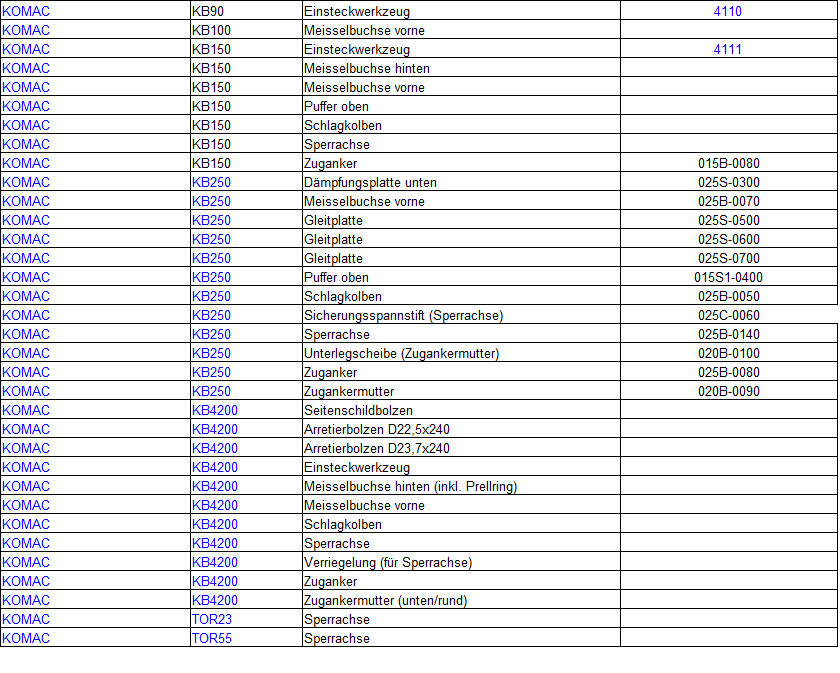Open KB4200 link beside Zugankermutter (unten/rund)
Image resolution: width=840 pixels, height=673 pixels.
pos(215,600)
